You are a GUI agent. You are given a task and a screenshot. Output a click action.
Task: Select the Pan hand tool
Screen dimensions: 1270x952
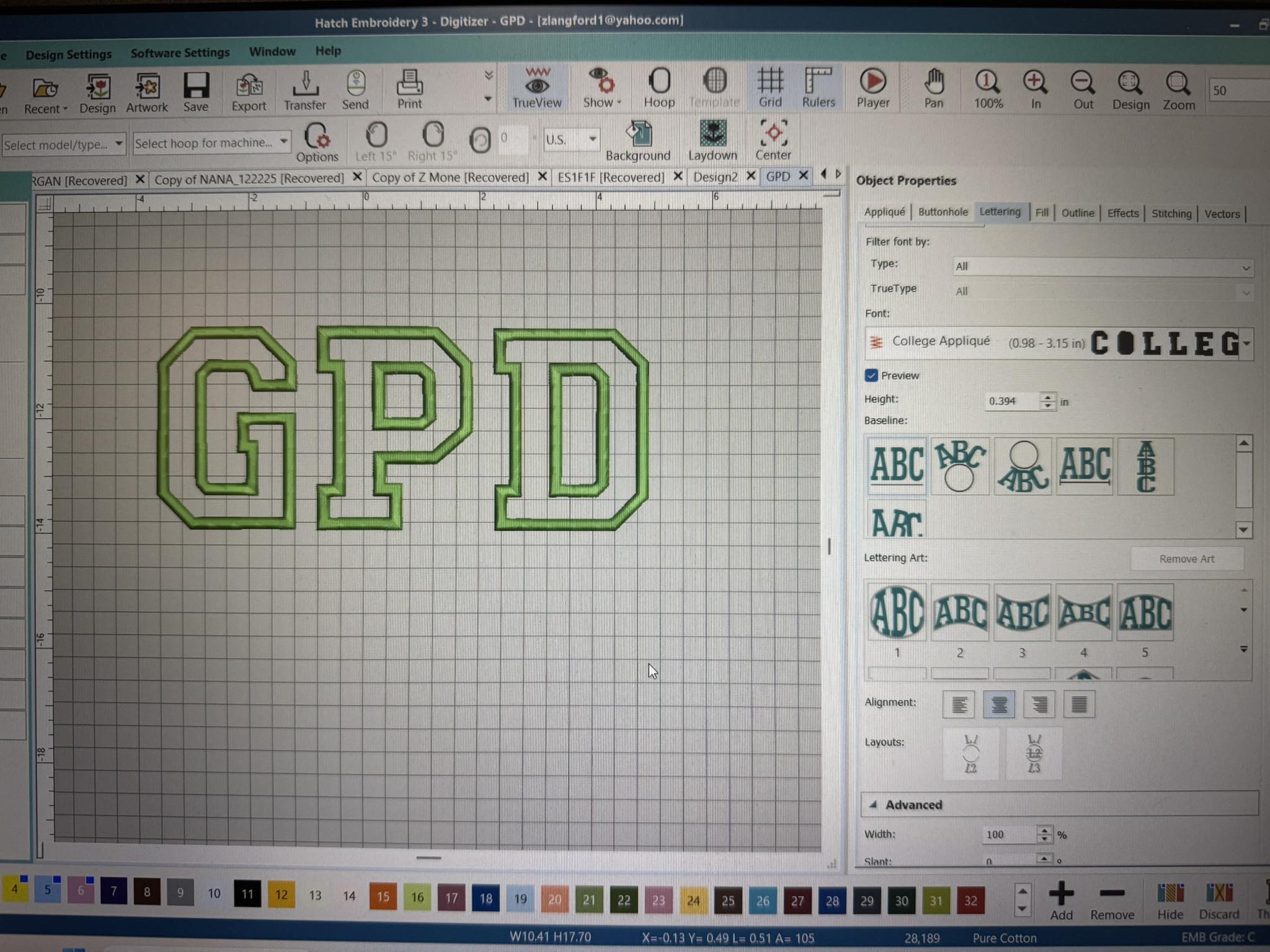click(x=933, y=89)
